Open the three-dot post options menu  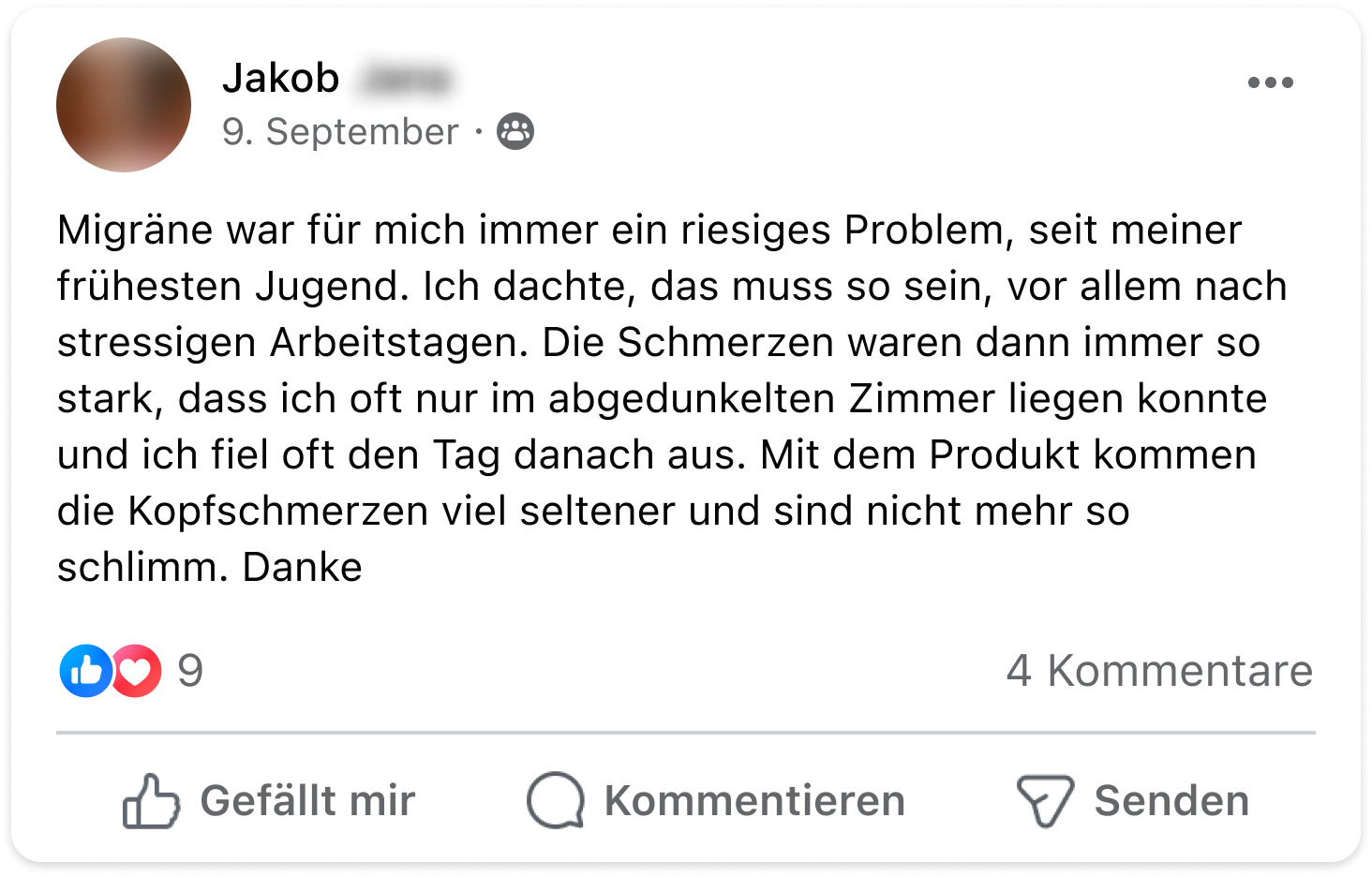point(1270,82)
